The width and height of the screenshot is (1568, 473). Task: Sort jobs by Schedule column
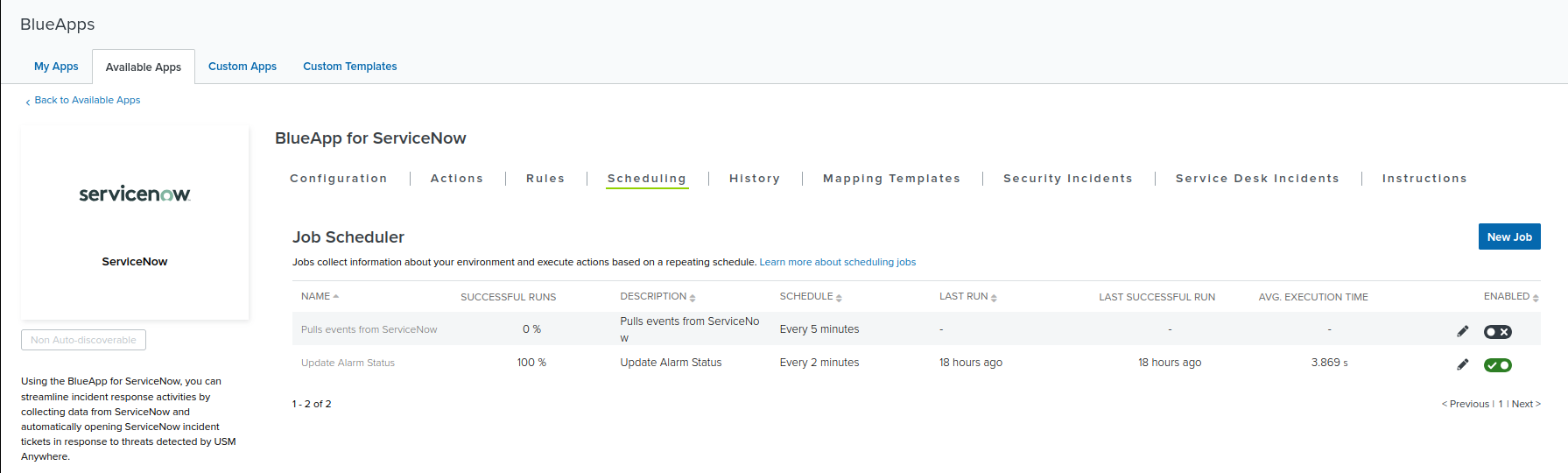pos(811,297)
